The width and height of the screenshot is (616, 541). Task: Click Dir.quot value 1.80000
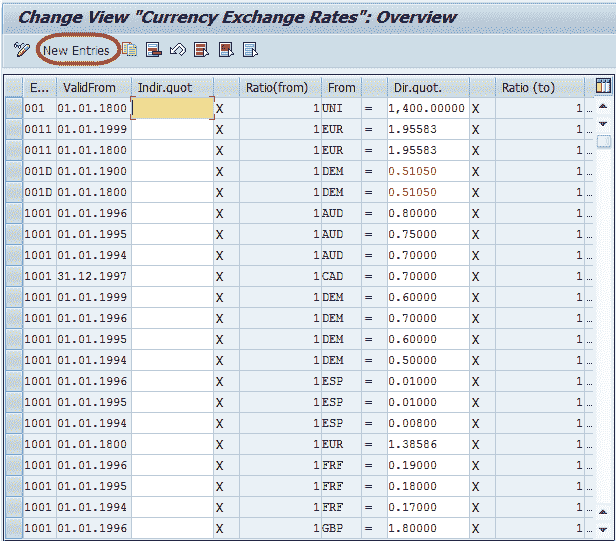point(428,528)
